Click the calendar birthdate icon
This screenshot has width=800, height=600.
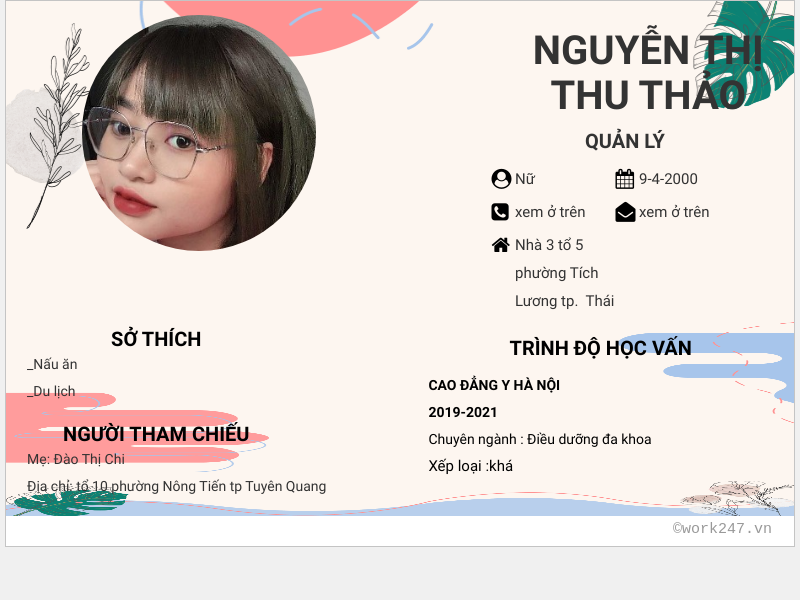point(624,179)
